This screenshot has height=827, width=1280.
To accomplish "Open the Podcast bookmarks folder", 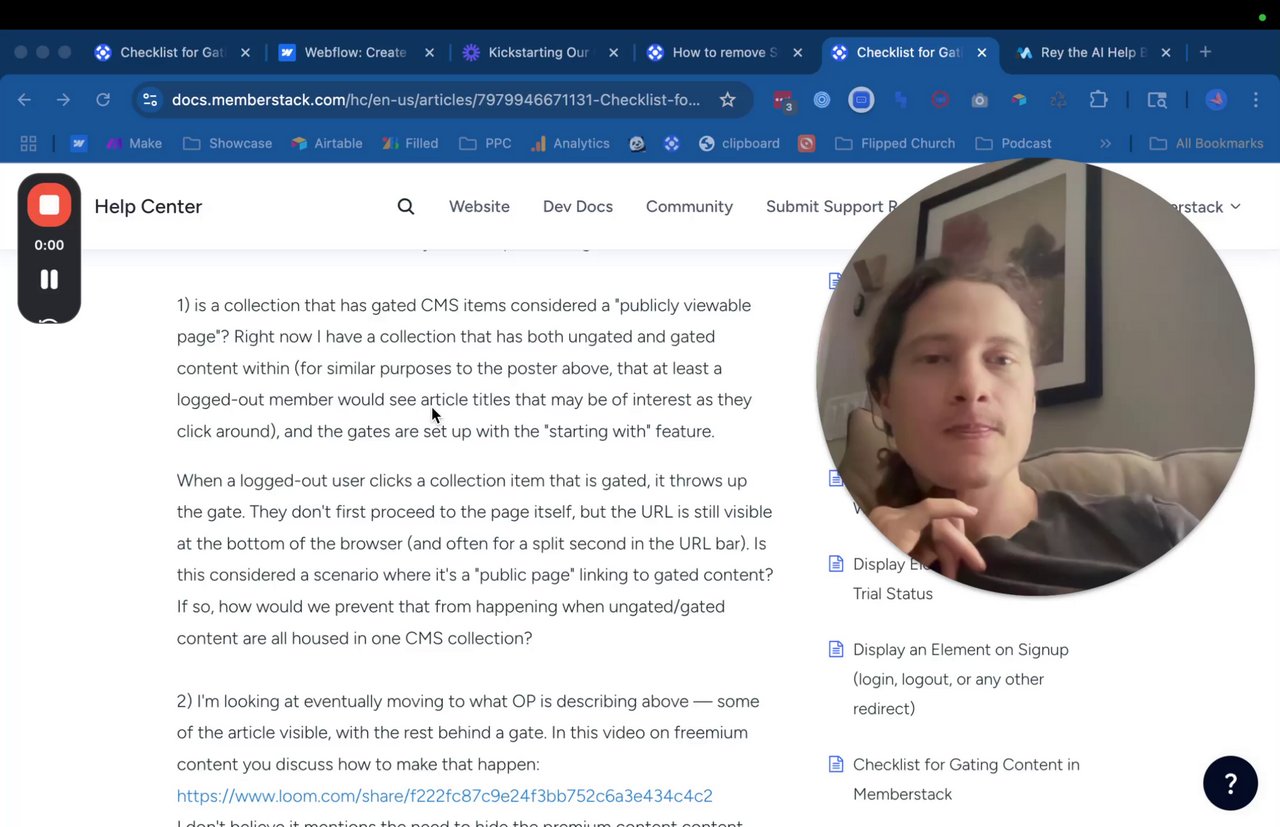I will coord(1014,143).
